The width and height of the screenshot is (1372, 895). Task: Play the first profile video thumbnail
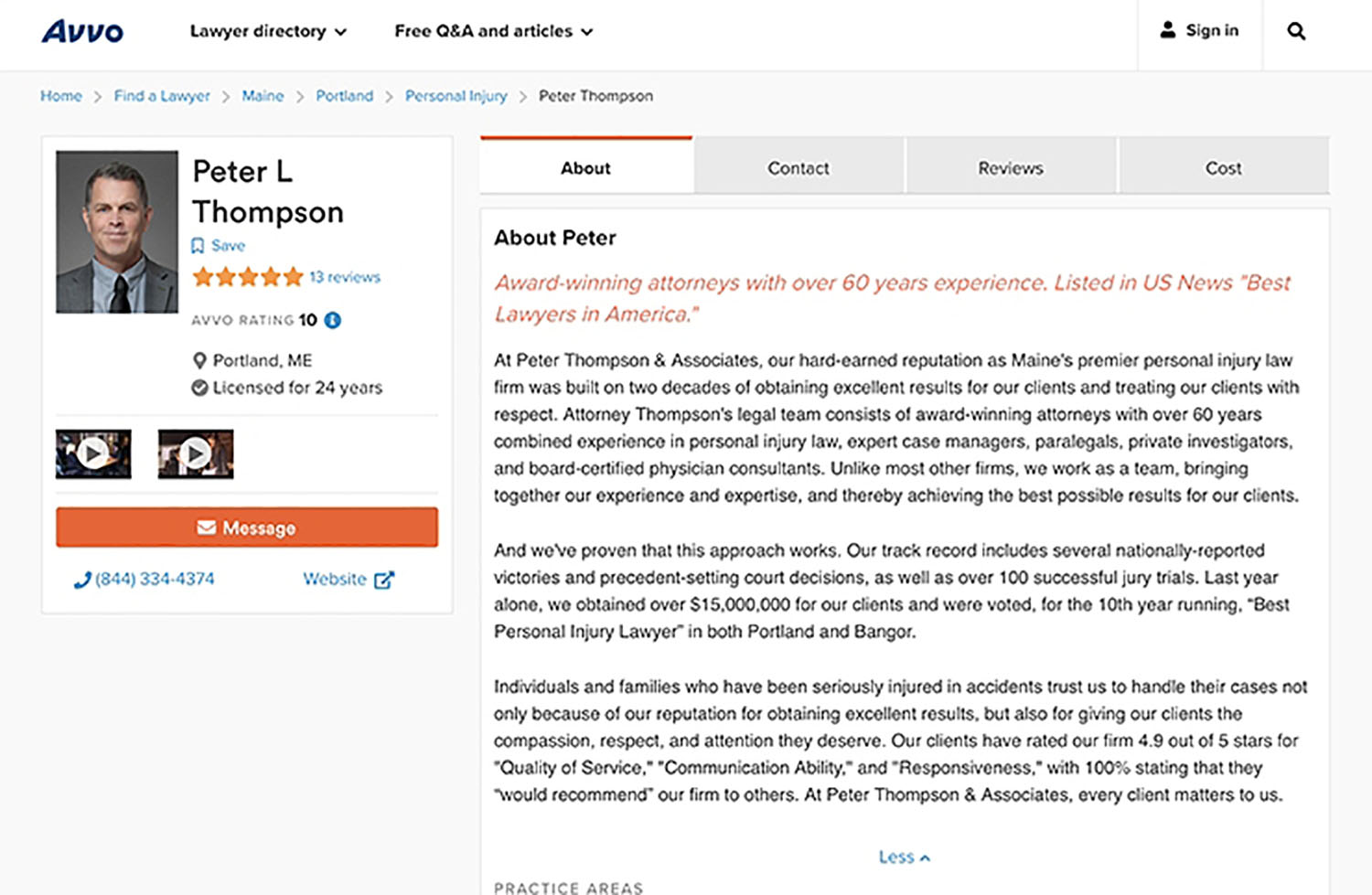pyautogui.click(x=93, y=453)
